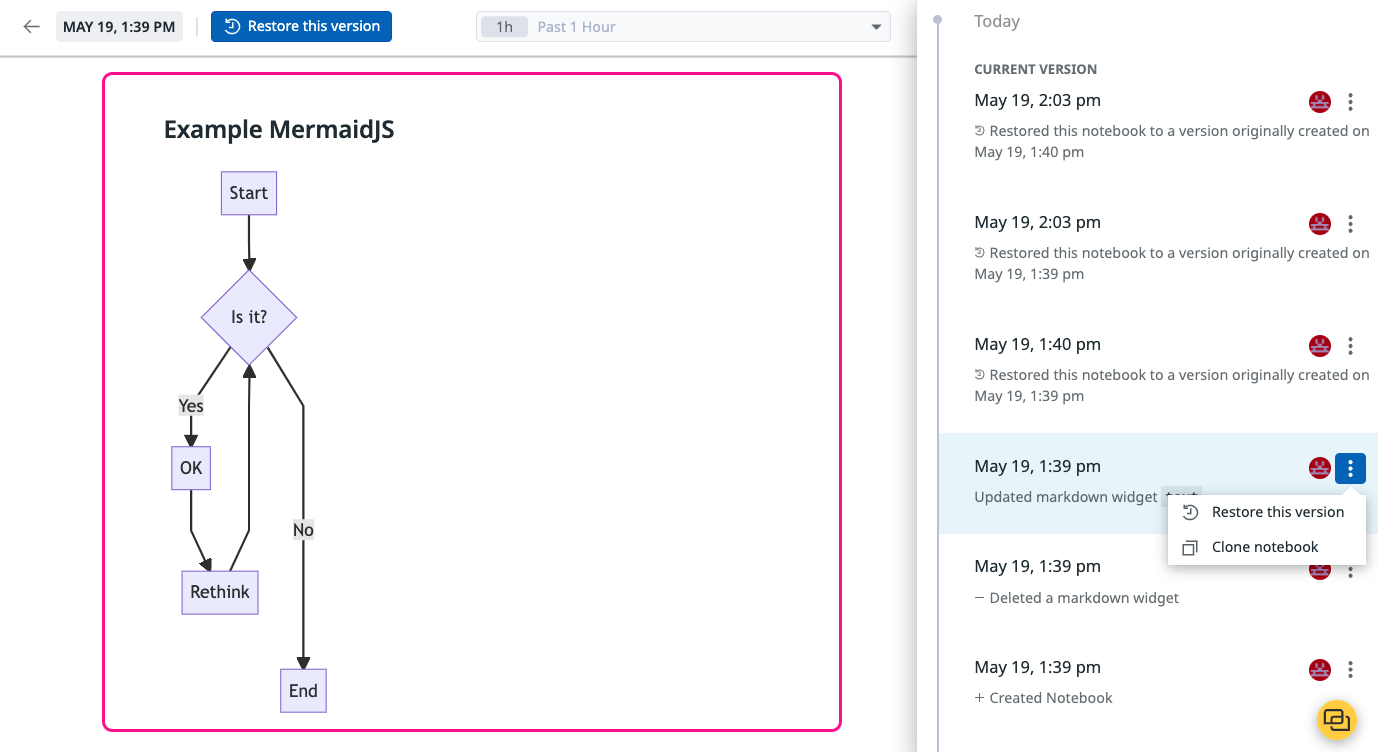Click user avatar on Updated markdown widget entry
This screenshot has height=752, width=1378.
(1320, 467)
